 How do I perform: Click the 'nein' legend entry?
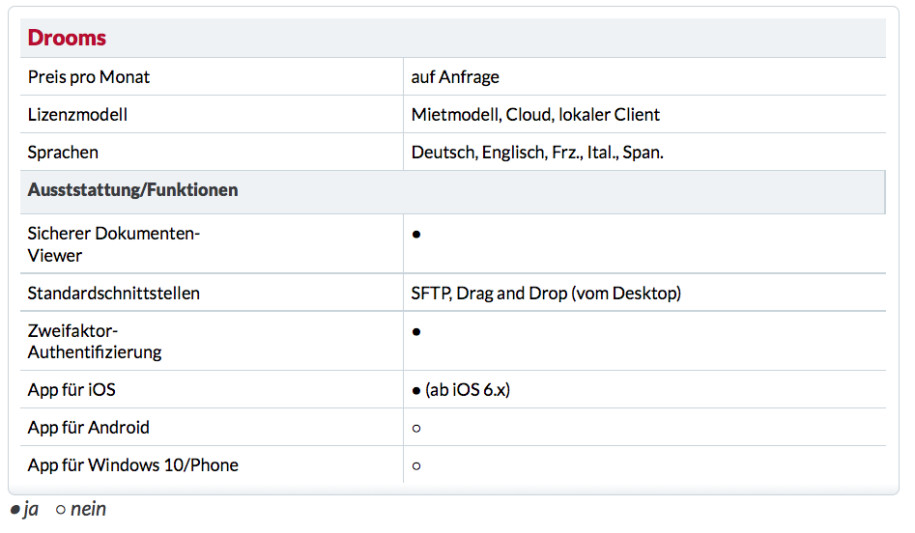pyautogui.click(x=81, y=510)
